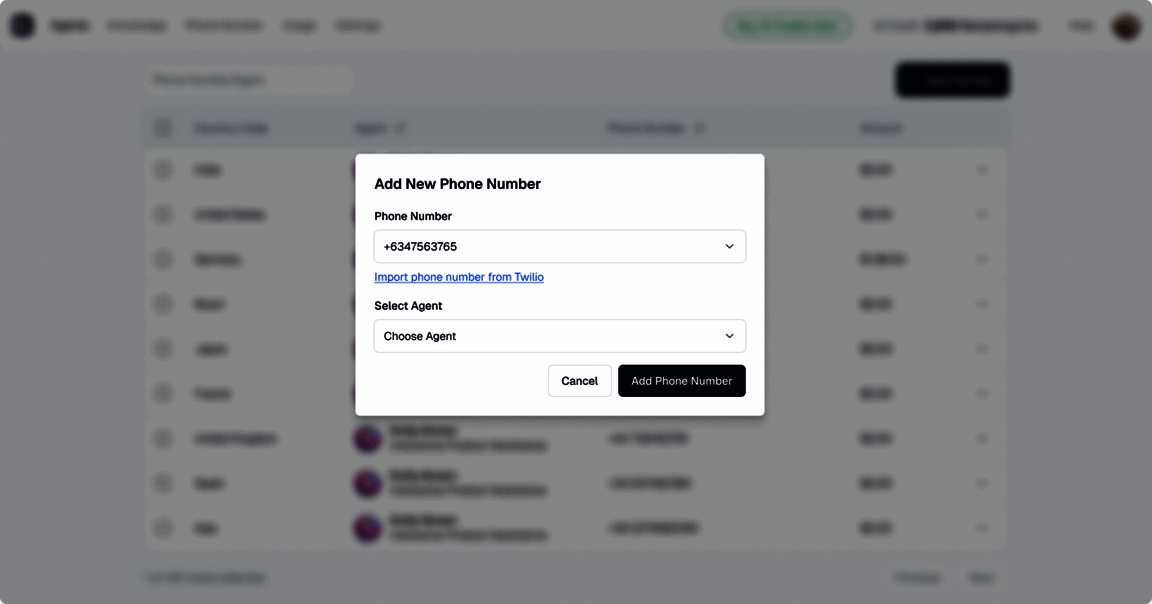Click the Emily agent avatar image
The width and height of the screenshot is (1152, 604).
coord(367,438)
